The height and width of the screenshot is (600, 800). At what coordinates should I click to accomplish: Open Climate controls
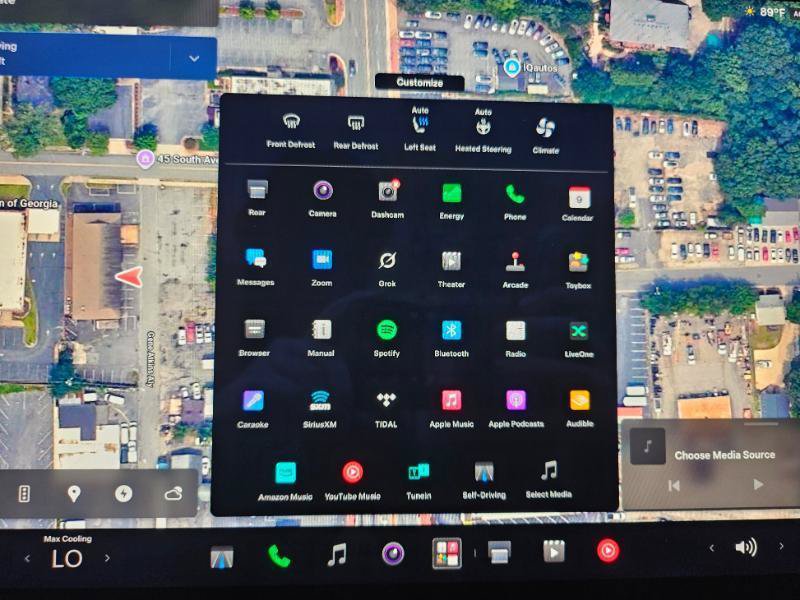pos(545,135)
